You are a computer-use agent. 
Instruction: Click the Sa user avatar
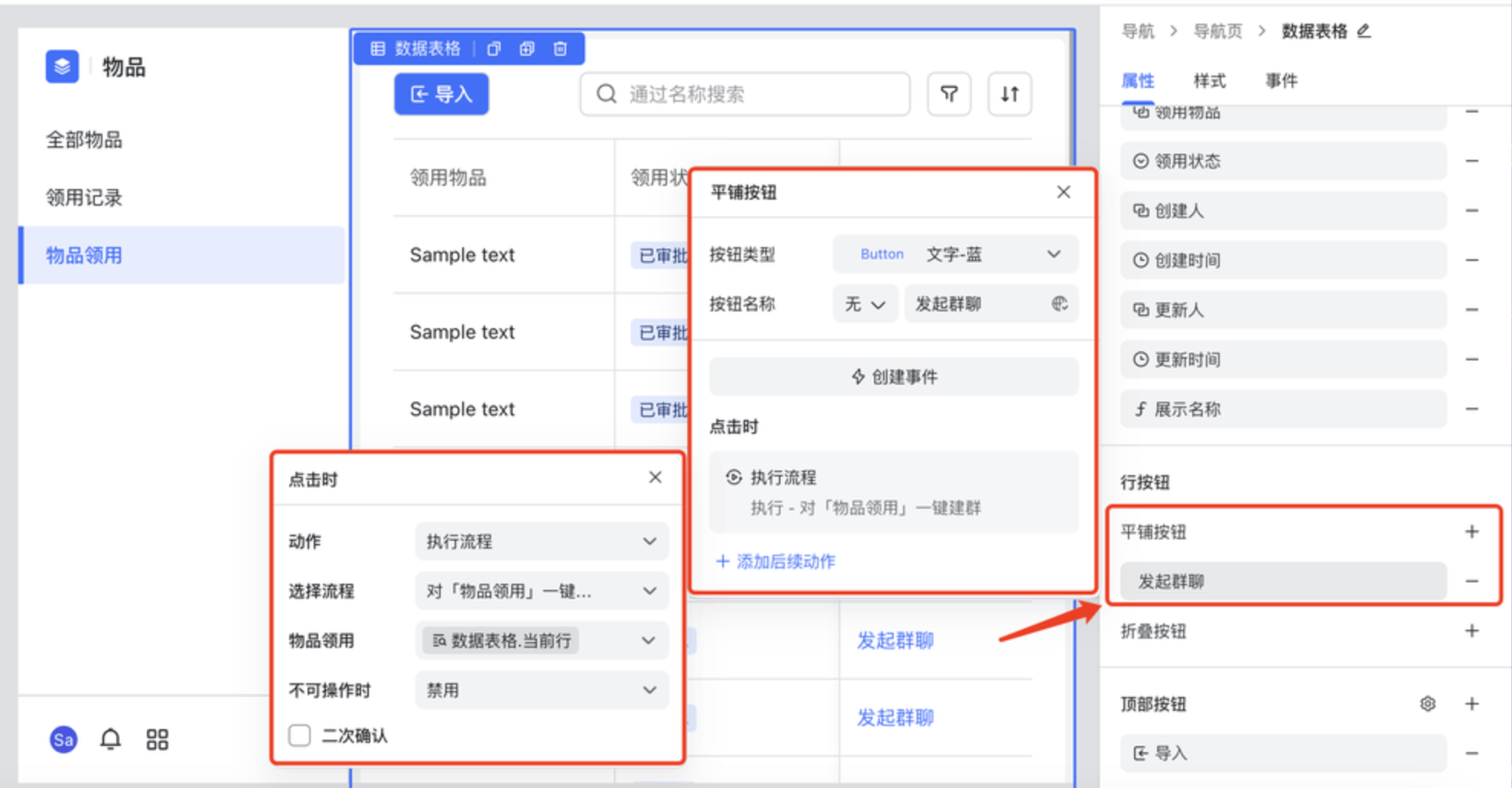(64, 740)
